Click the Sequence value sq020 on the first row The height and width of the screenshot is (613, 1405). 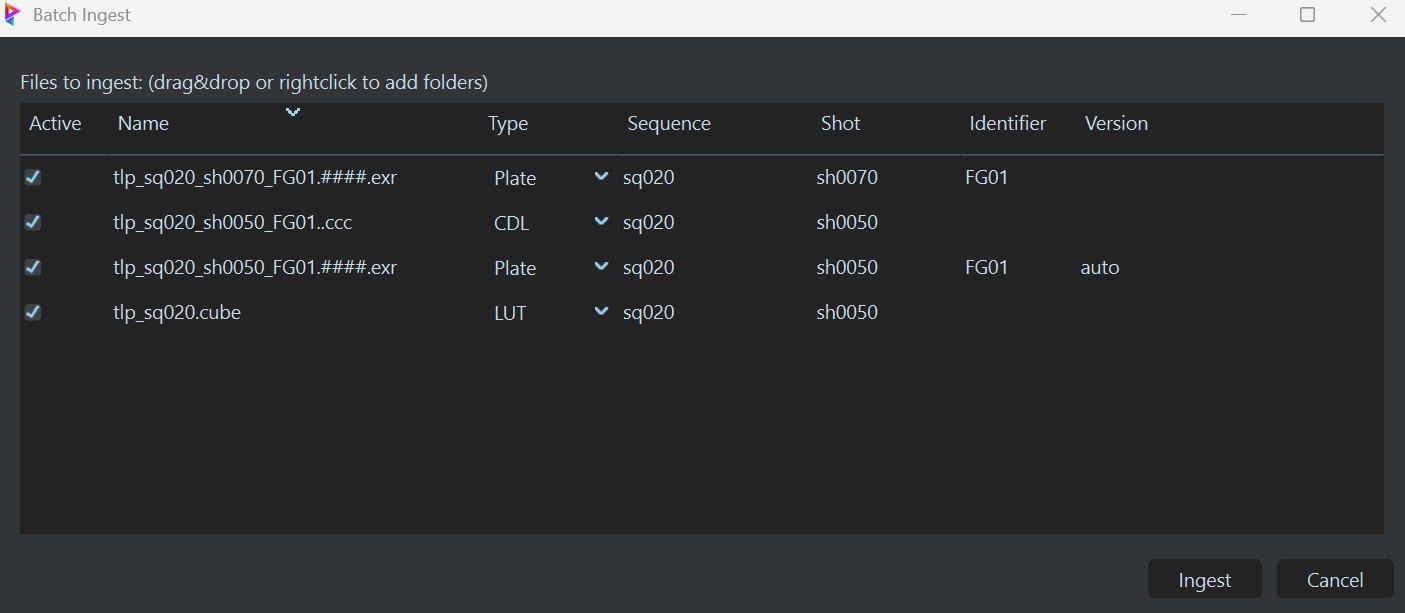tap(648, 177)
